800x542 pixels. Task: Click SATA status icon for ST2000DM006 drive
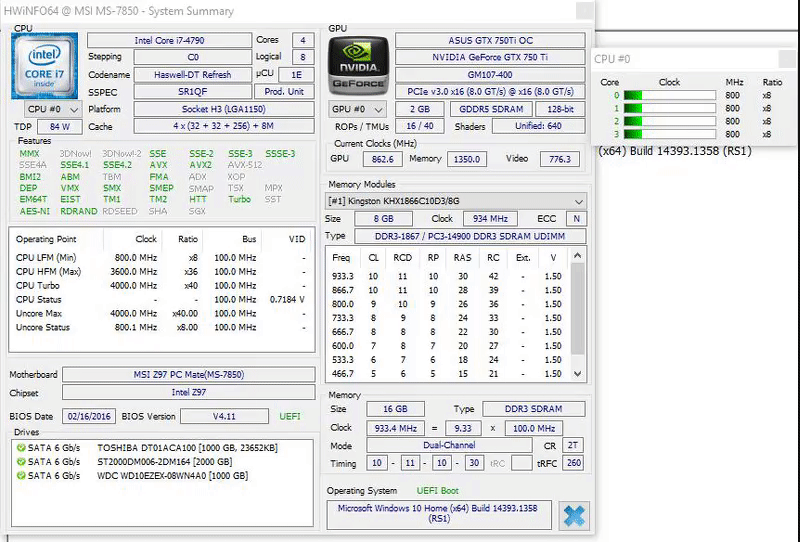(21, 461)
